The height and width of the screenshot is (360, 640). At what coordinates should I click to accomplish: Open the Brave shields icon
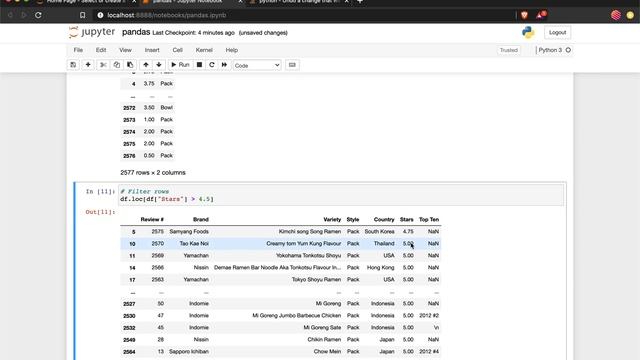524,15
